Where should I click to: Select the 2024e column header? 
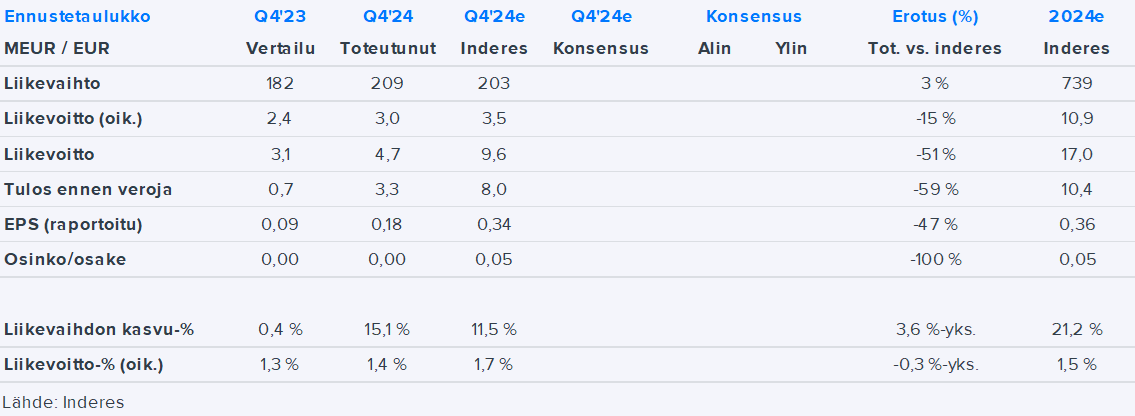(1076, 17)
